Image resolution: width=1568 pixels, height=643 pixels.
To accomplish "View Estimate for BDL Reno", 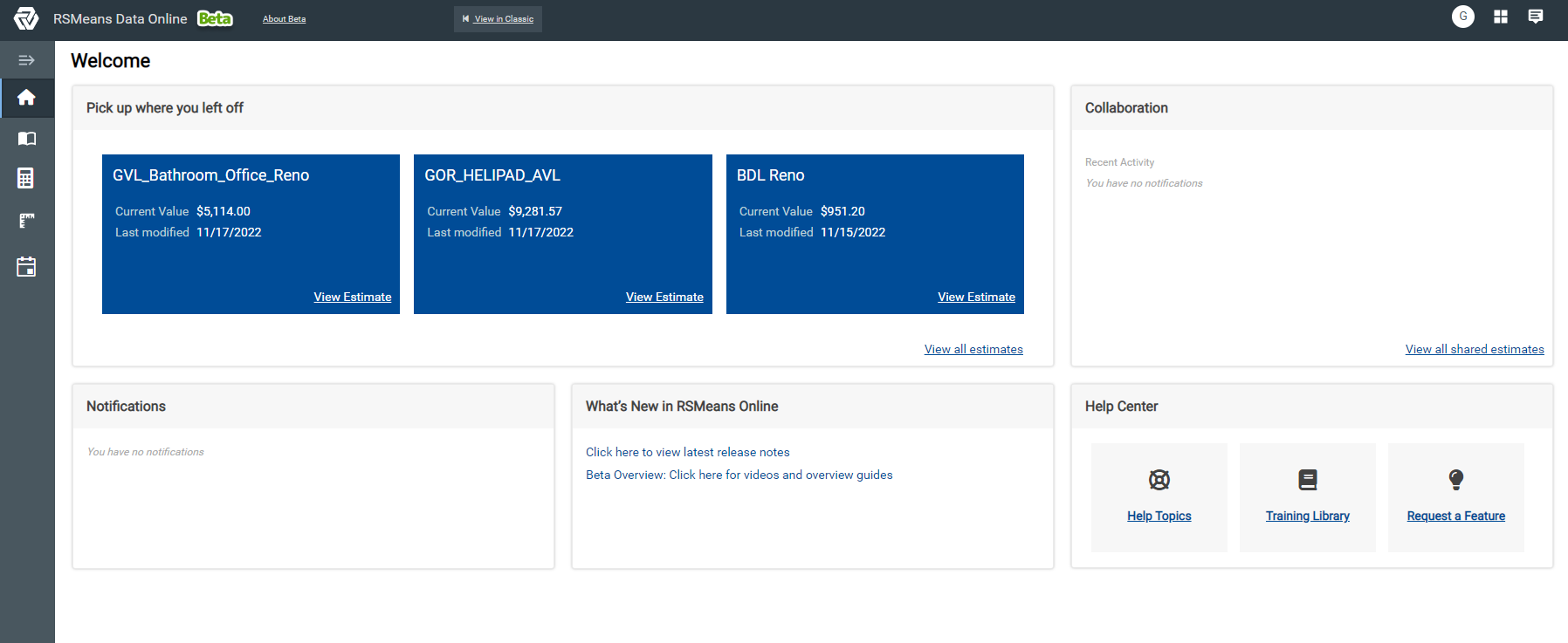I will 976,297.
